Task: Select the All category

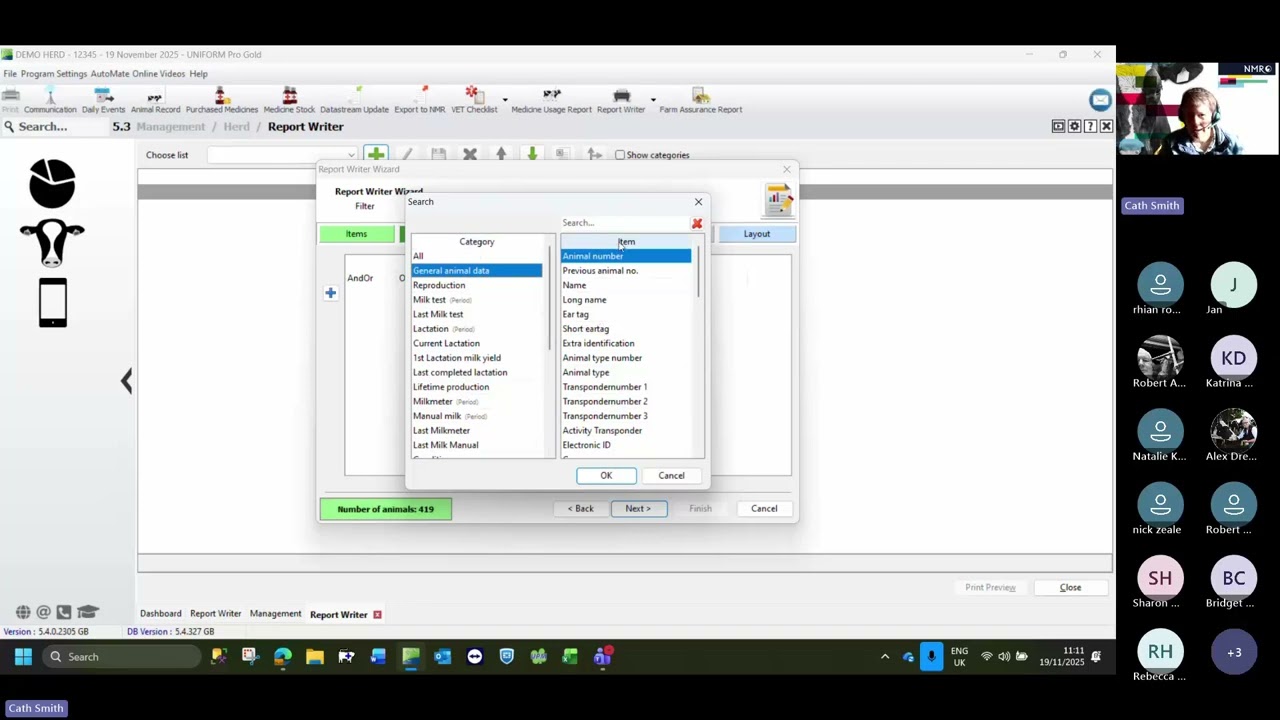Action: [418, 256]
